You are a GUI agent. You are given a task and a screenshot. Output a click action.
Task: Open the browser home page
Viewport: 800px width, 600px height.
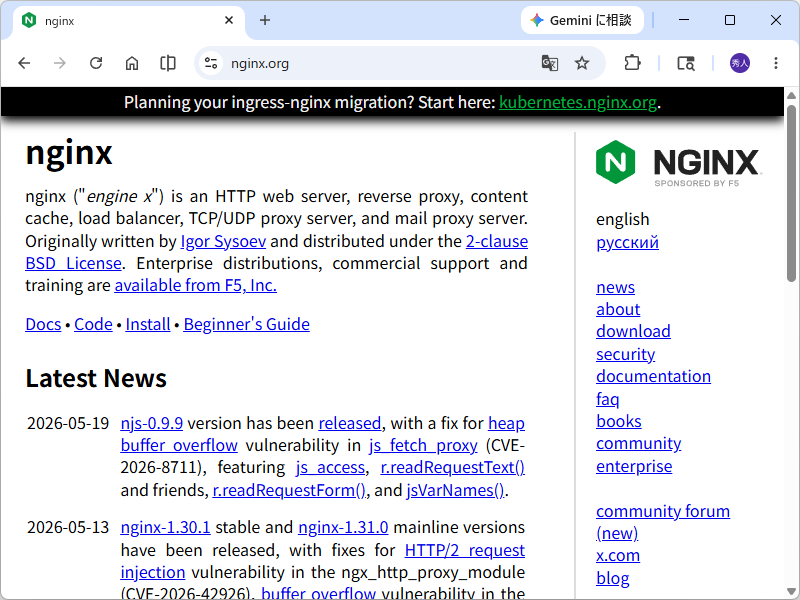click(x=132, y=63)
